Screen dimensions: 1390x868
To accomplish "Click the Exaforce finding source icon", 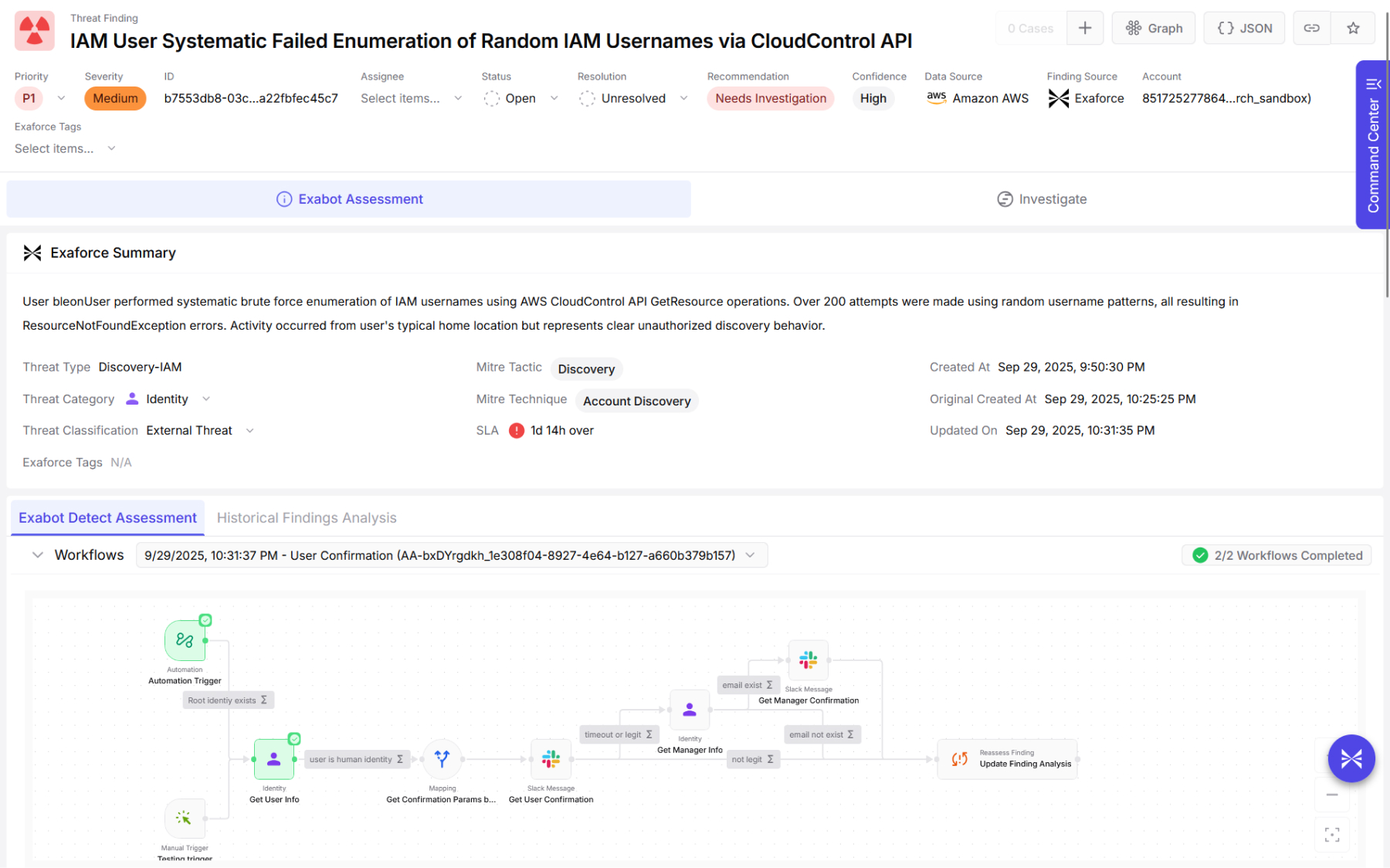I will tap(1059, 98).
